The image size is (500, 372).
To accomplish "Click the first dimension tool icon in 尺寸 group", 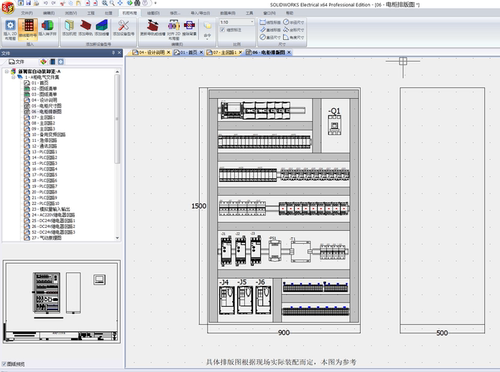I will pyautogui.click(x=263, y=22).
